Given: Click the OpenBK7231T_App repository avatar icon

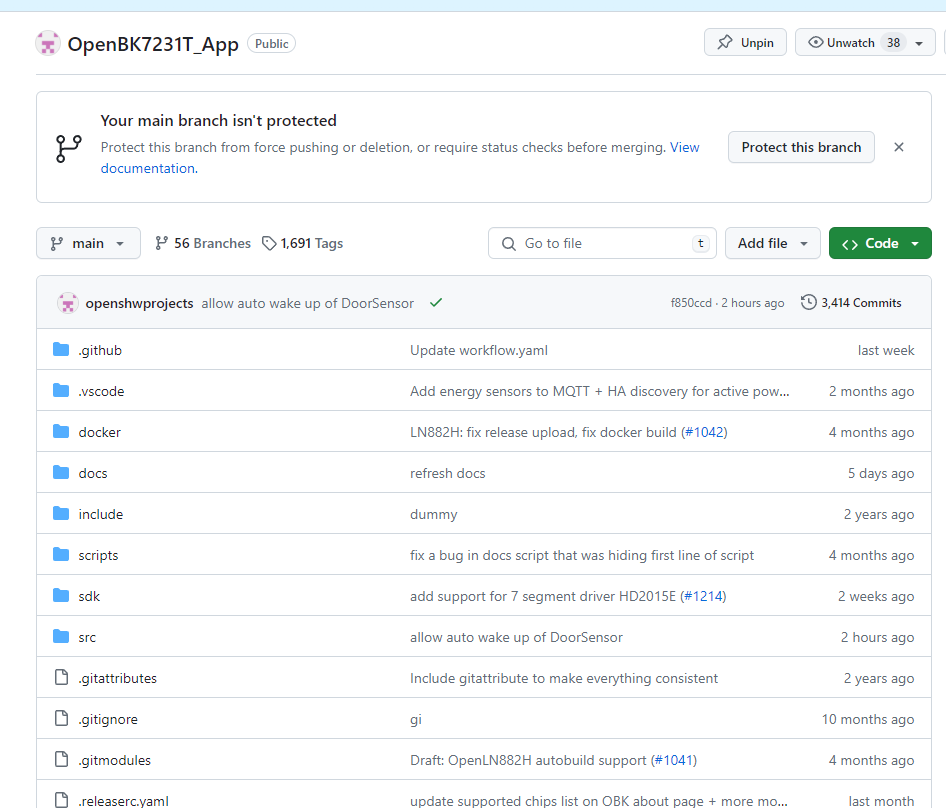Looking at the screenshot, I should coord(47,42).
